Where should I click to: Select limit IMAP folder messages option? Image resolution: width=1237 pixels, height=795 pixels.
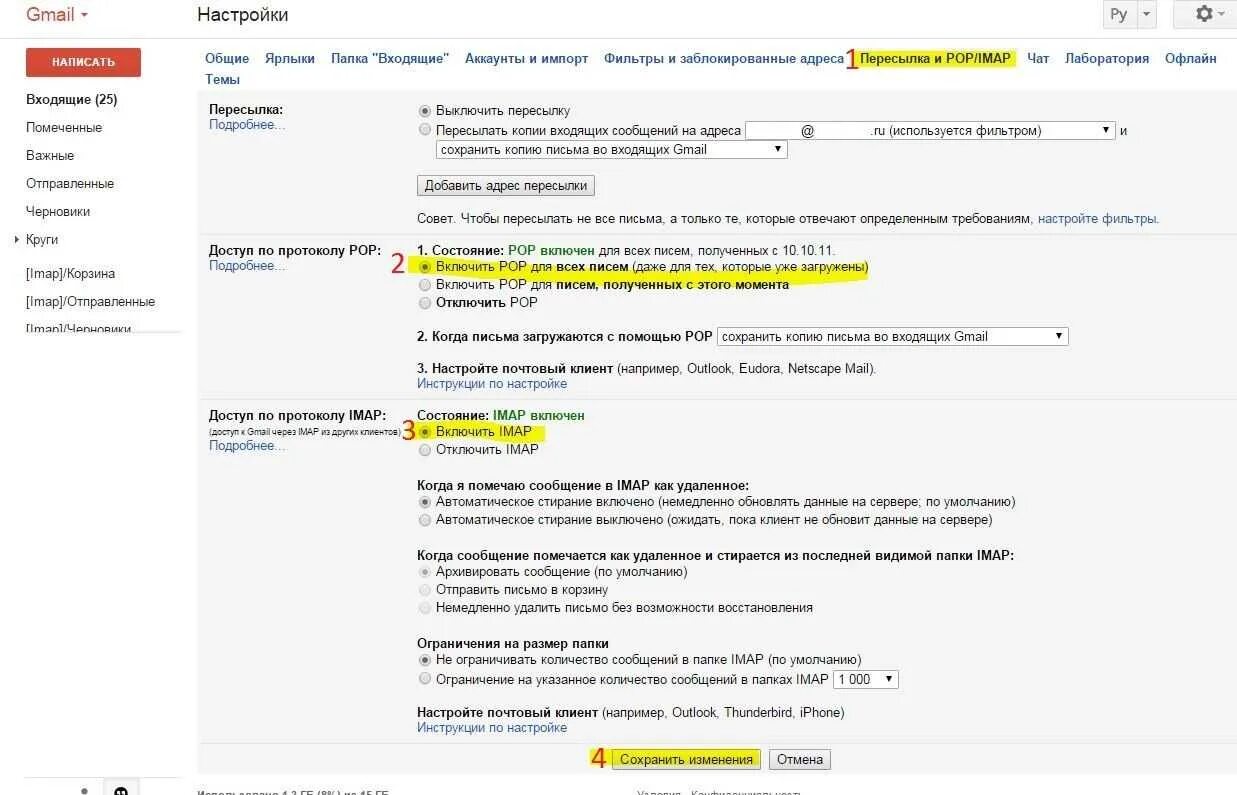[425, 679]
